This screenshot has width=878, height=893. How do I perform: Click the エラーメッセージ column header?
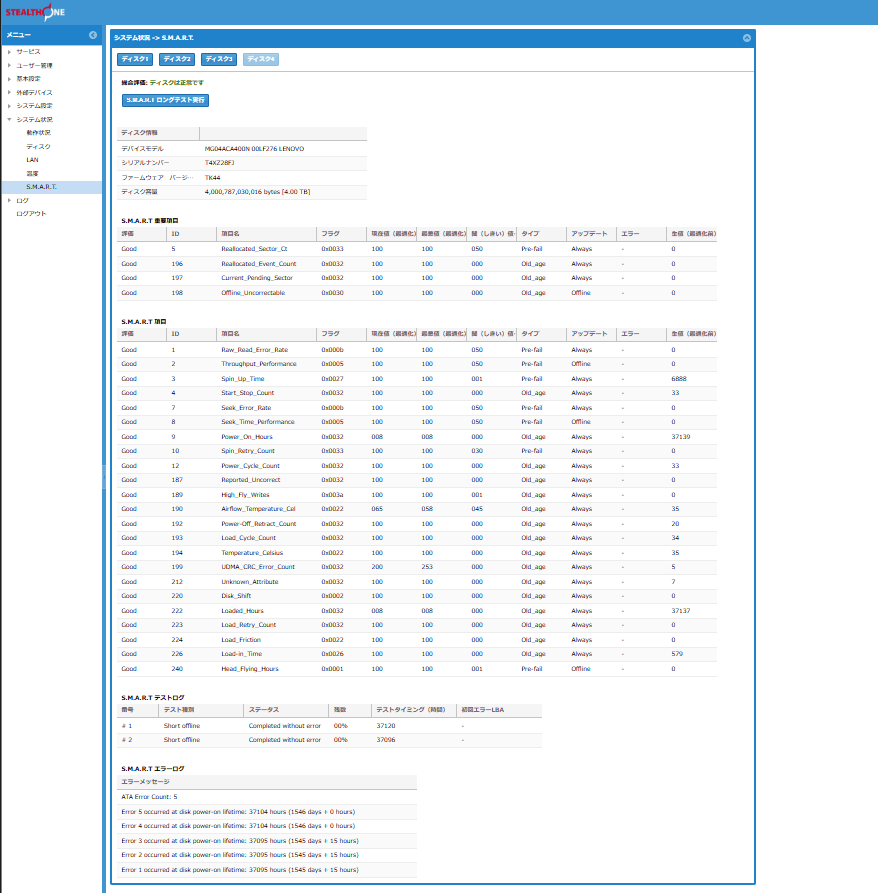tap(267, 782)
